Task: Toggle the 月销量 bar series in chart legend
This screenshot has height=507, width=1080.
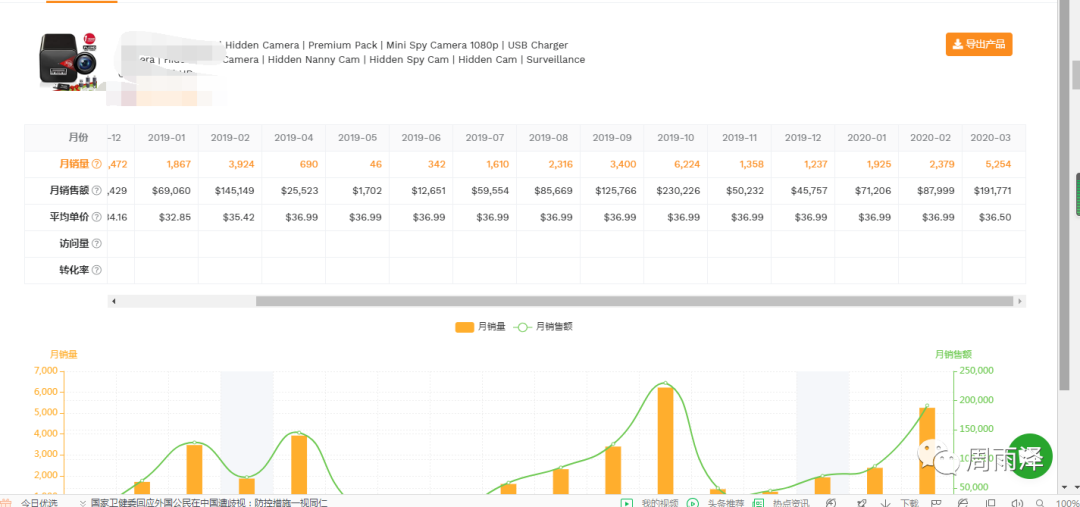Action: pyautogui.click(x=480, y=326)
